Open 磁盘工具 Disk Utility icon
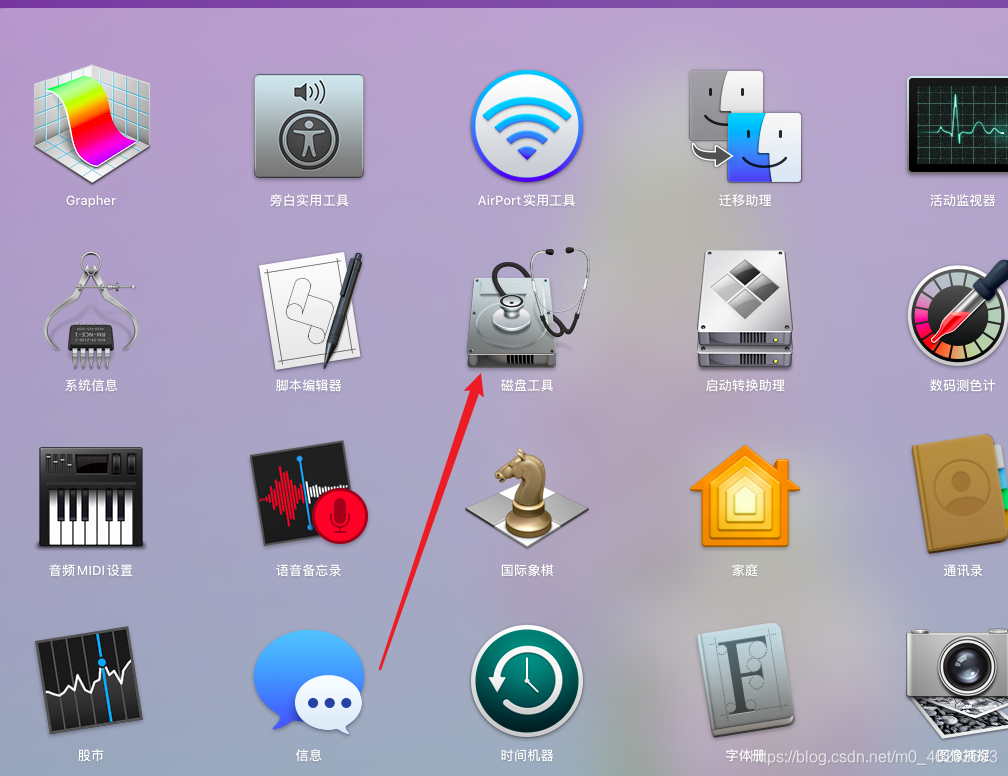 click(527, 307)
